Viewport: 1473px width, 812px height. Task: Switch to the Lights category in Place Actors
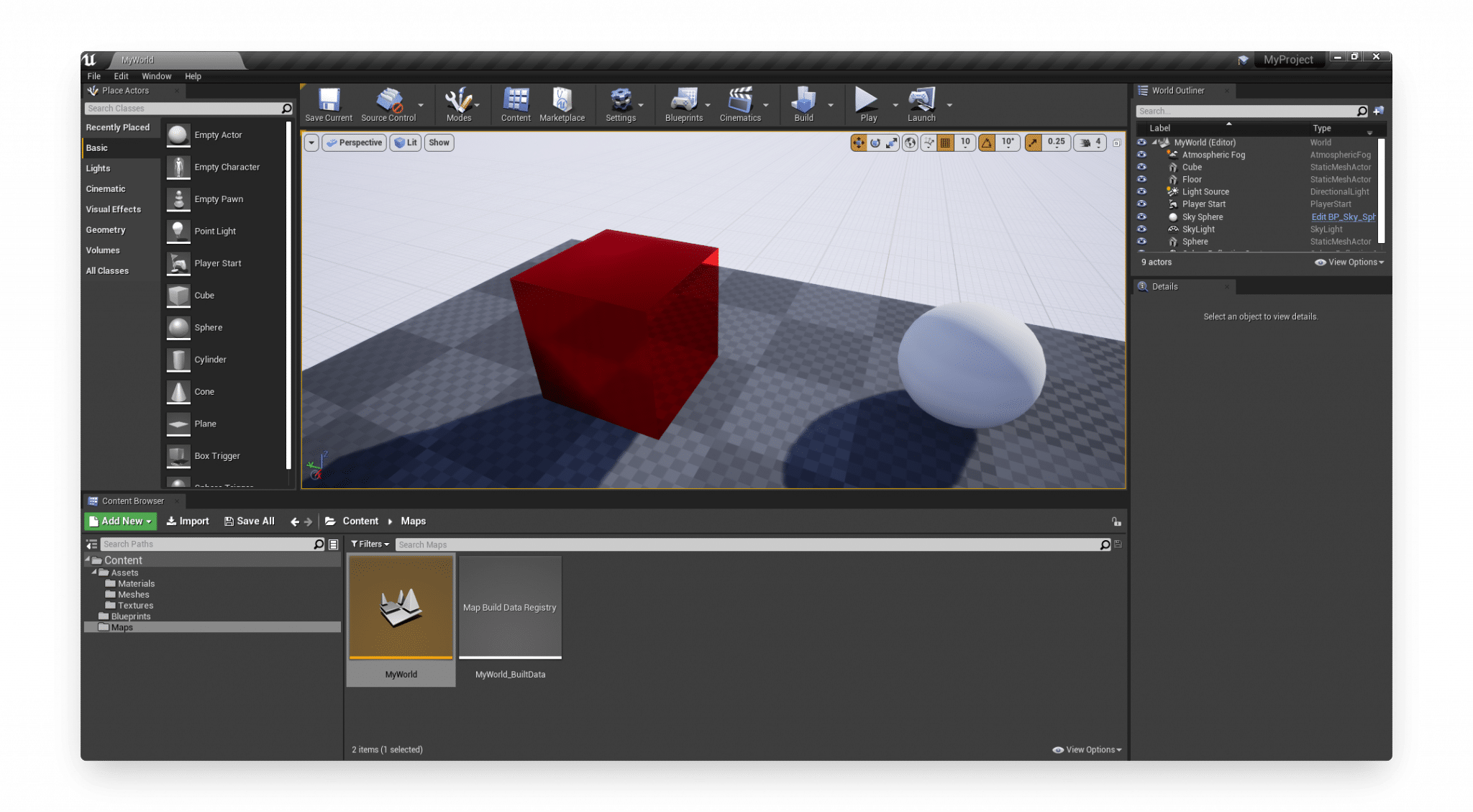coord(99,168)
